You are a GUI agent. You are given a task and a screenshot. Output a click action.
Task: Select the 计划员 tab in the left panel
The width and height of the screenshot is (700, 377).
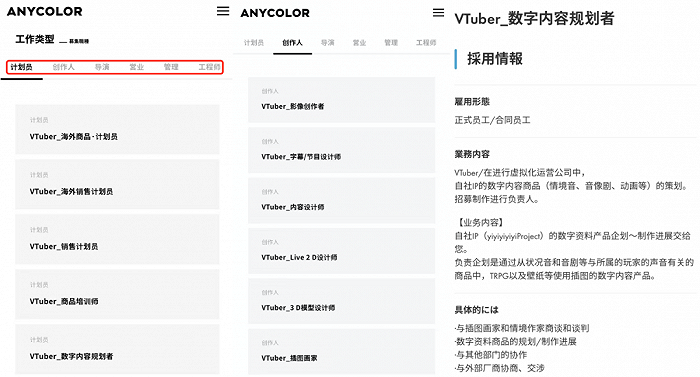21,67
